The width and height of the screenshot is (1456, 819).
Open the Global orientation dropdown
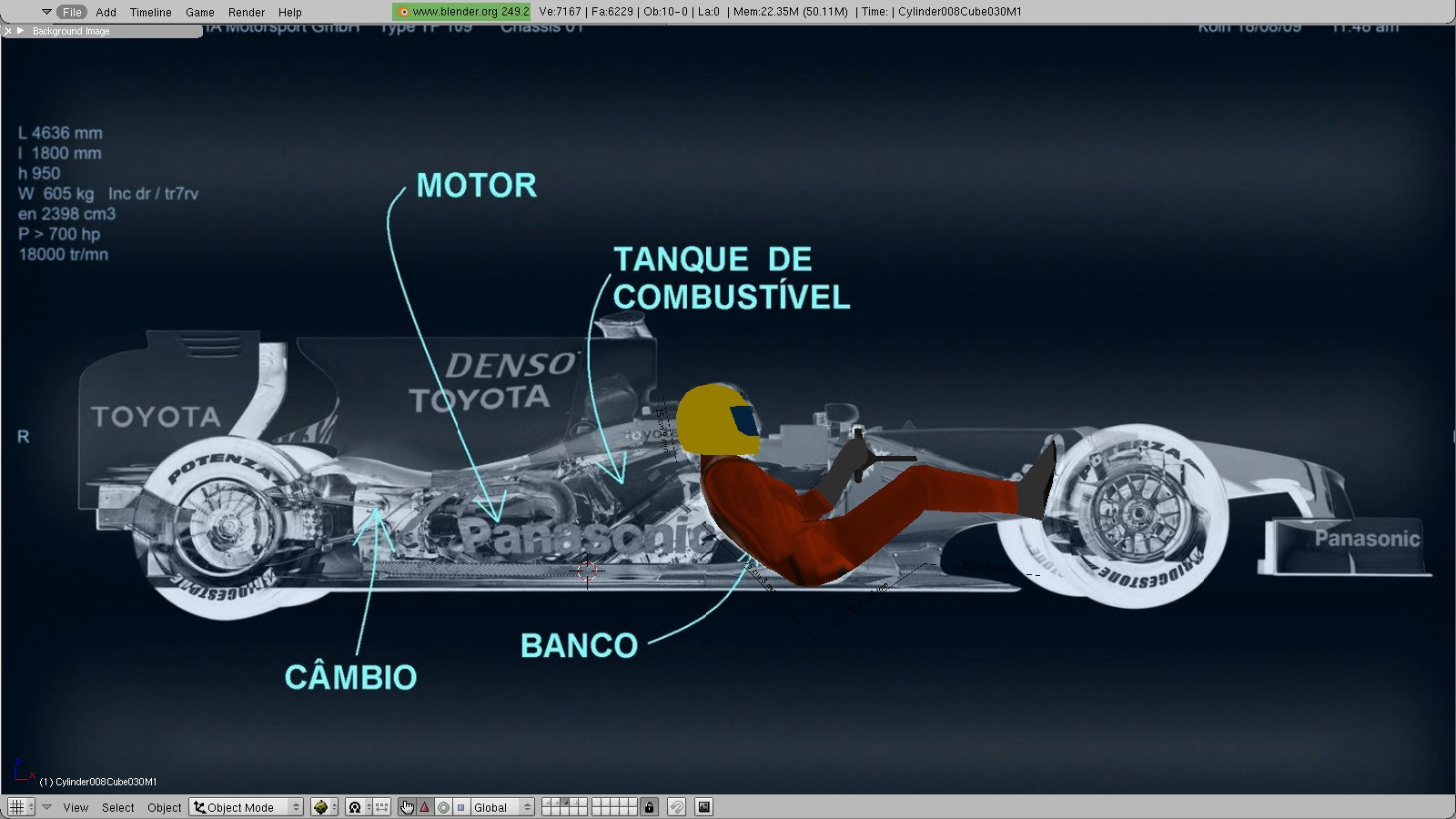[501, 807]
